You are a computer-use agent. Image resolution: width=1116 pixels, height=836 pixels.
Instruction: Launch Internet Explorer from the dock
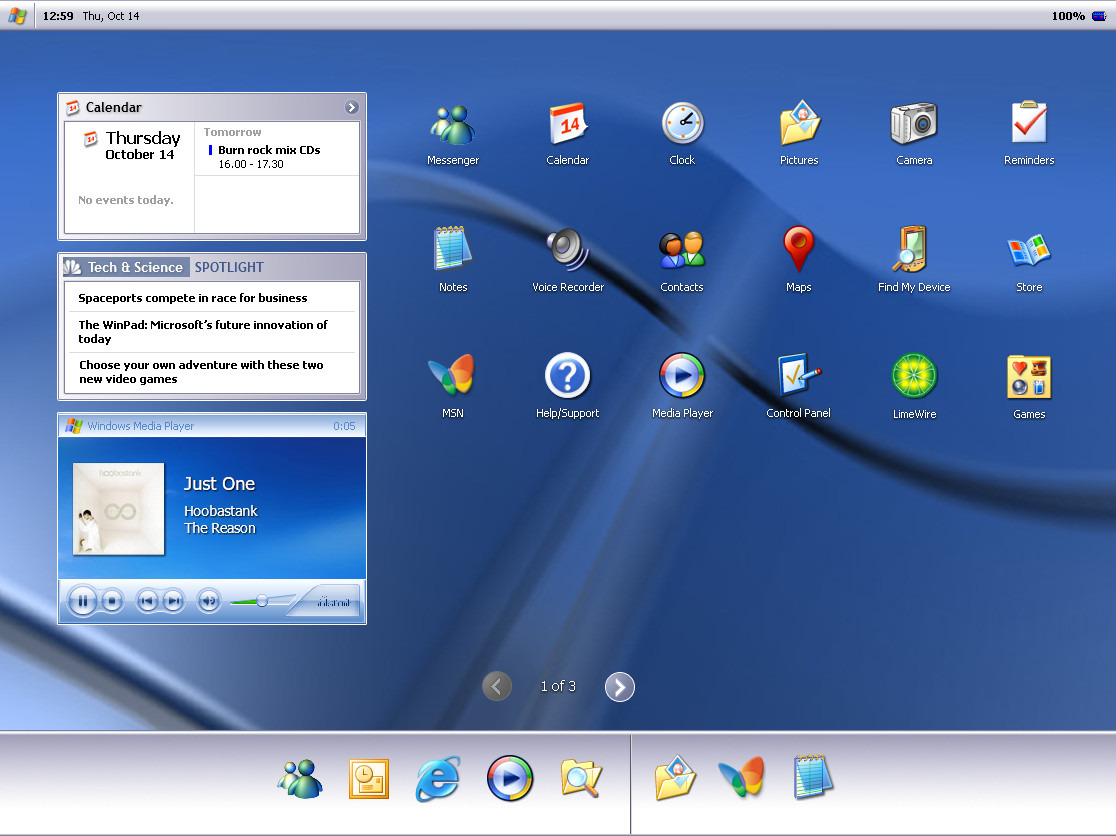[438, 779]
